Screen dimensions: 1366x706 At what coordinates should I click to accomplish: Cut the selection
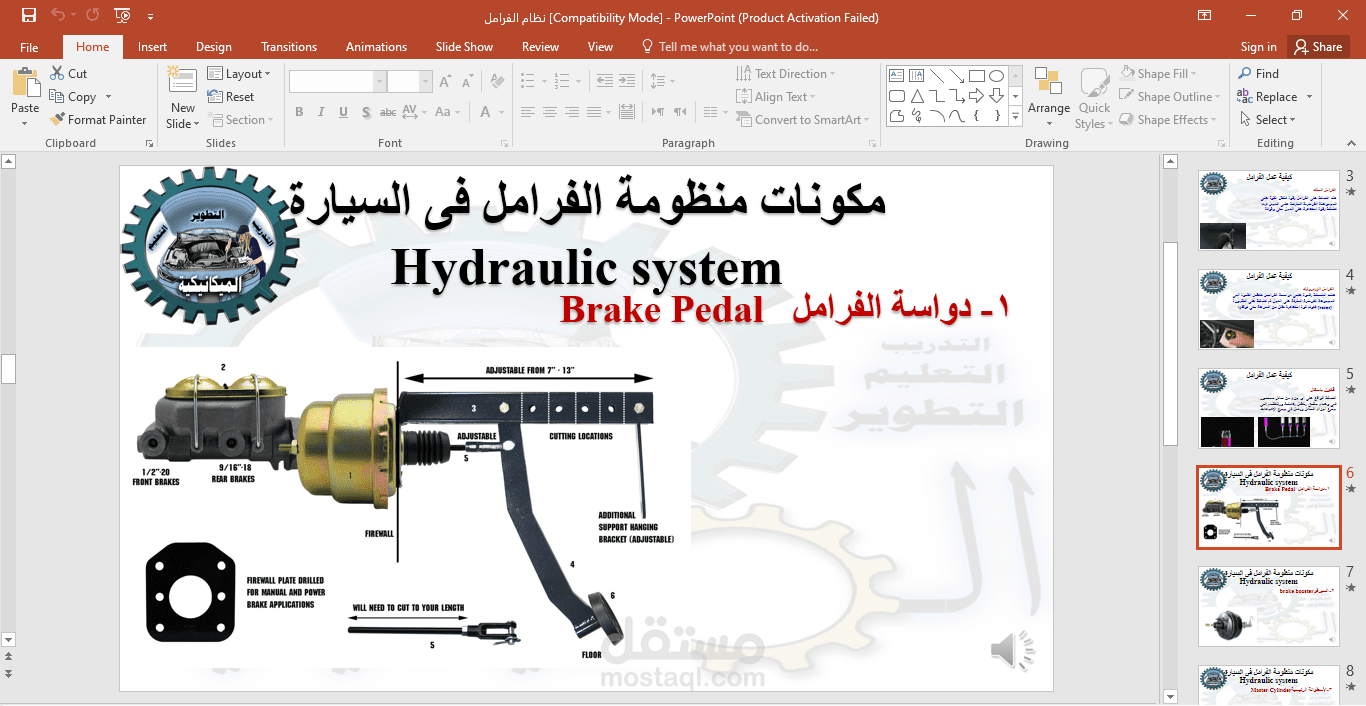[68, 74]
